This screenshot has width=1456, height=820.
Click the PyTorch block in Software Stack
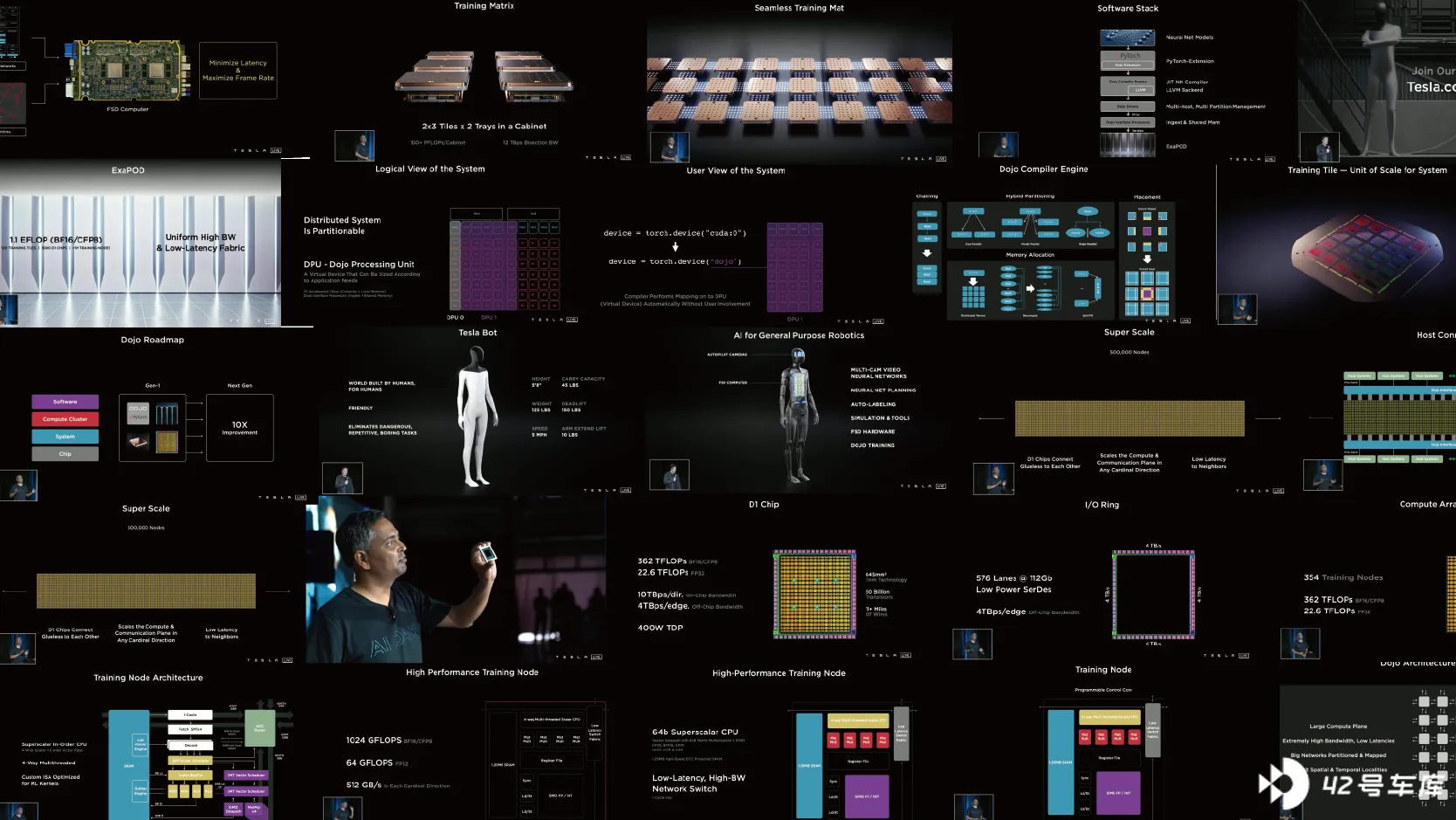[1129, 59]
